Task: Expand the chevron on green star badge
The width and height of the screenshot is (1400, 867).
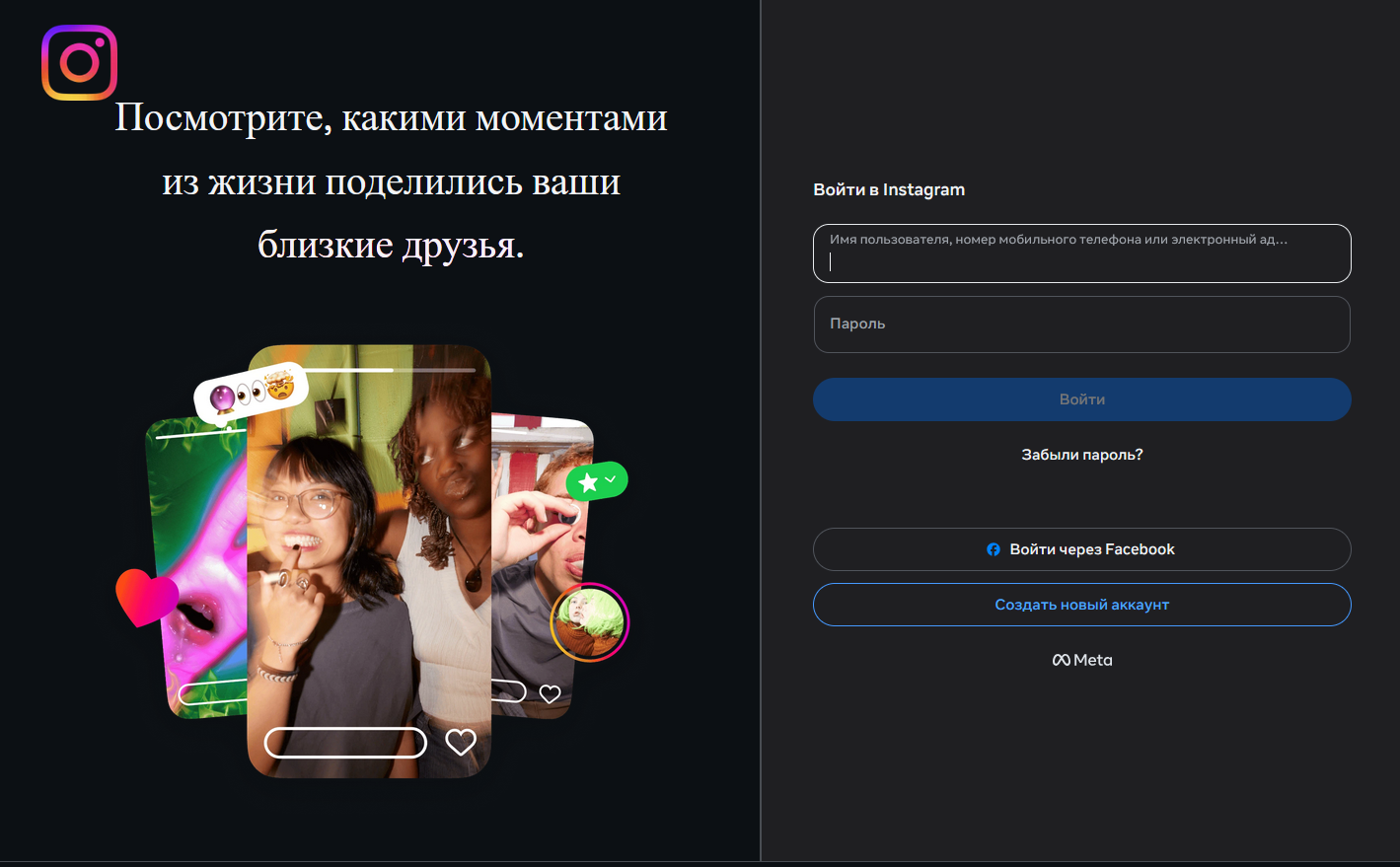Action: [x=611, y=479]
